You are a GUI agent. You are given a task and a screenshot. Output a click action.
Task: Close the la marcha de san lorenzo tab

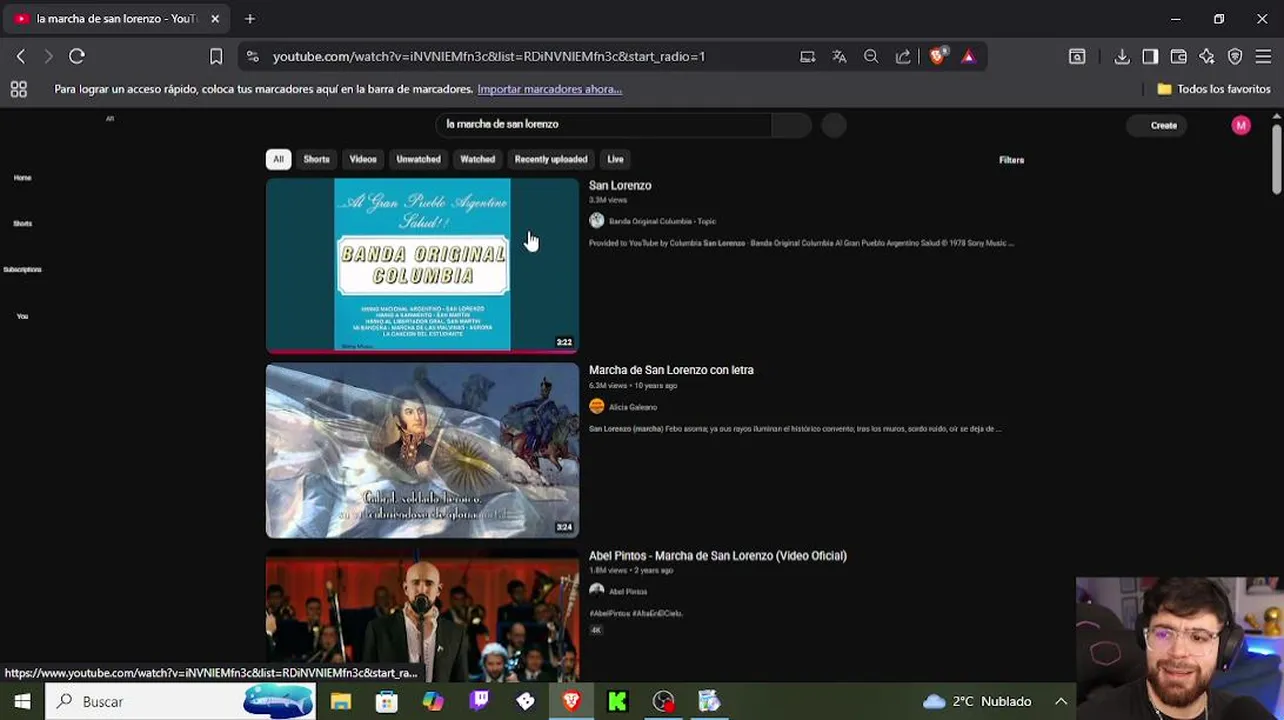pyautogui.click(x=214, y=19)
